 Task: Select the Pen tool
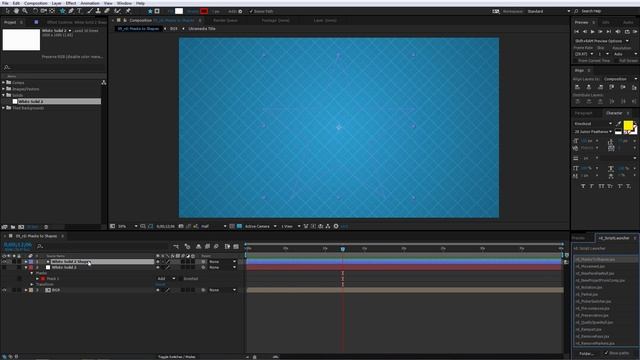point(71,11)
